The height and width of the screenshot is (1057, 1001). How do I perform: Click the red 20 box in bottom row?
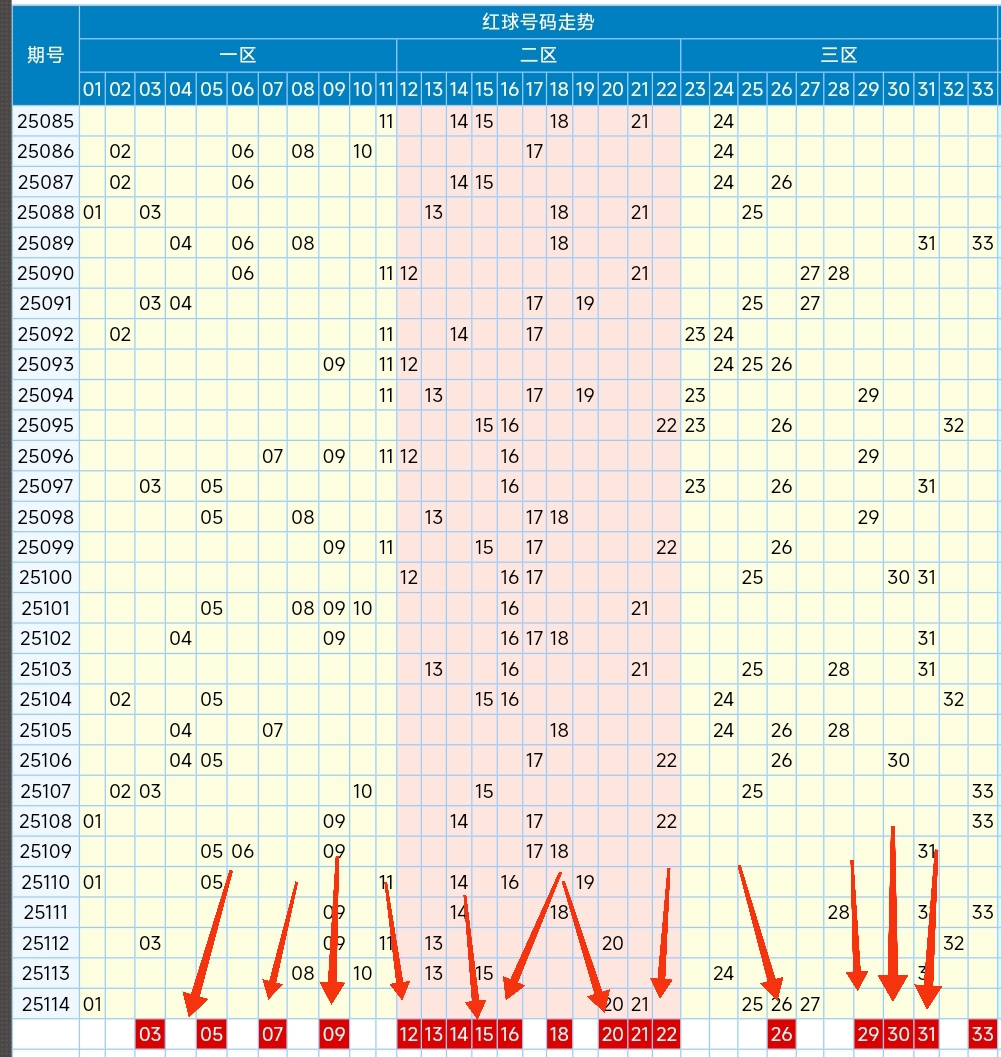point(612,1033)
